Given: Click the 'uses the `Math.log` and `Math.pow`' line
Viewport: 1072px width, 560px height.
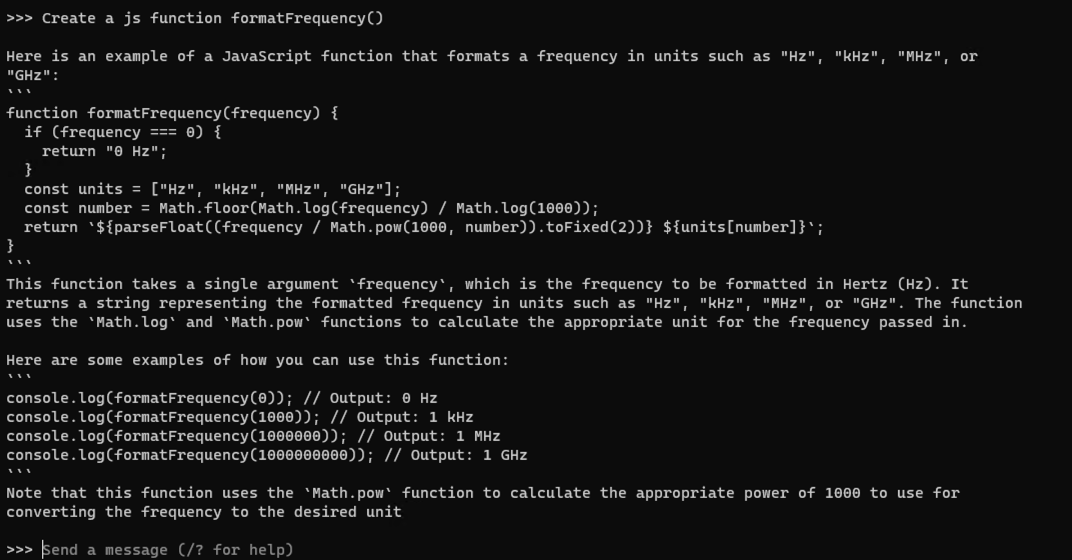Looking at the screenshot, I should [x=487, y=322].
